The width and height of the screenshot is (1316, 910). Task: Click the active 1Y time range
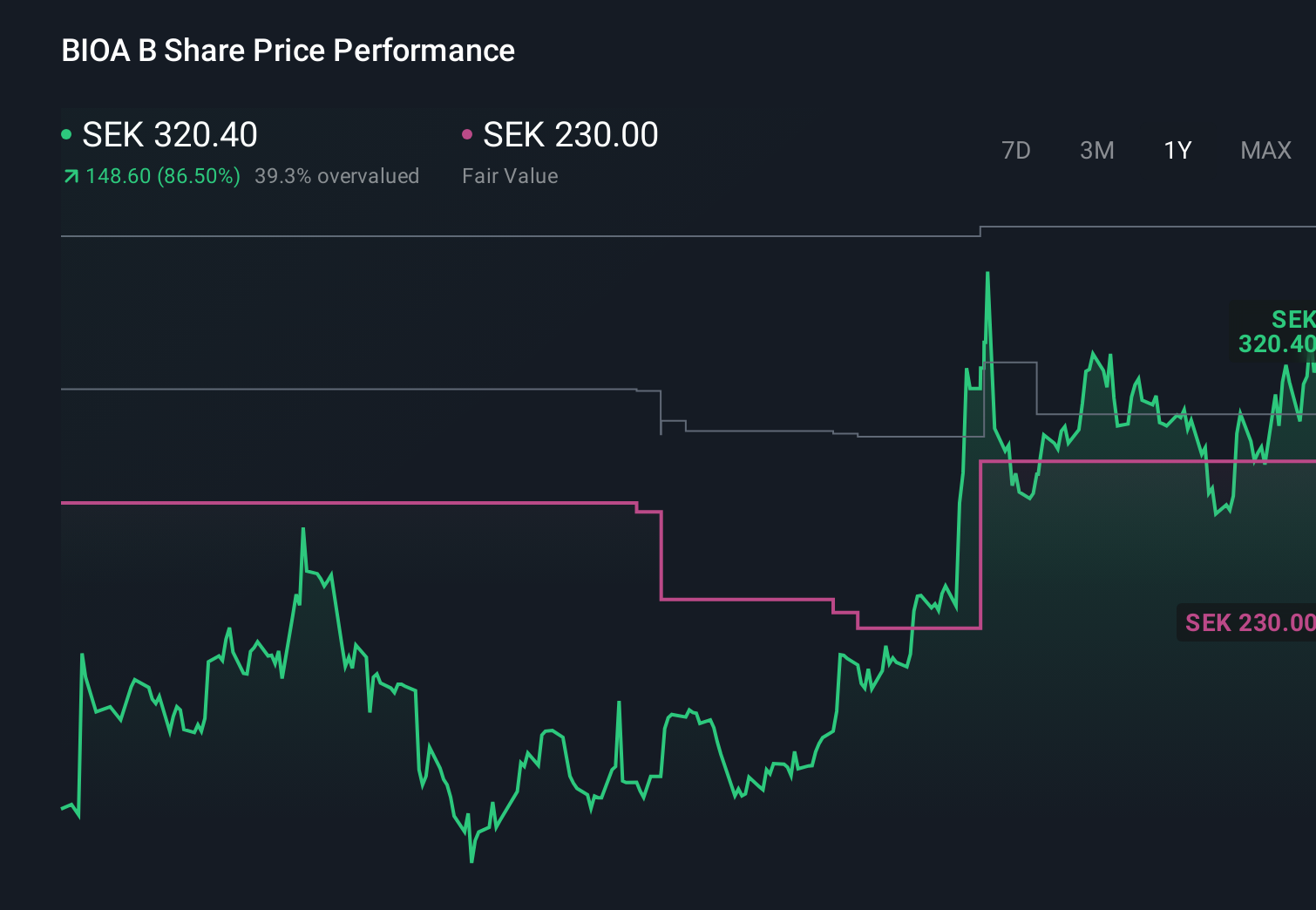pos(1177,150)
